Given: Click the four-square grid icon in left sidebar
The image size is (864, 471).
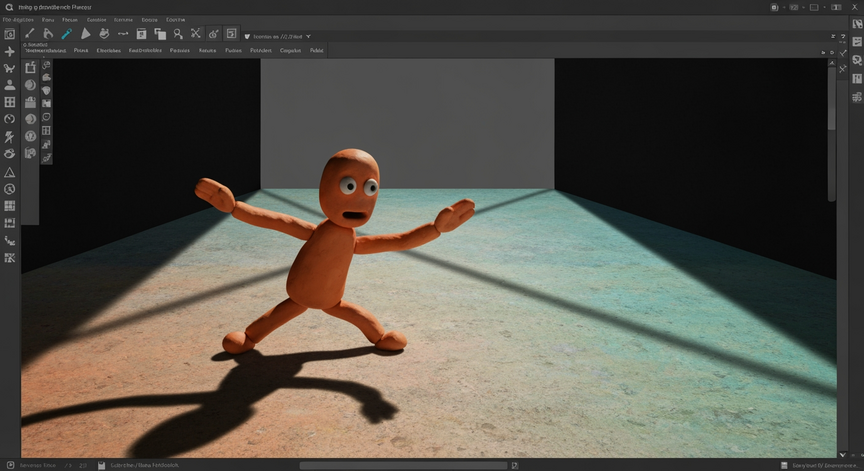Looking at the screenshot, I should pos(9,102).
